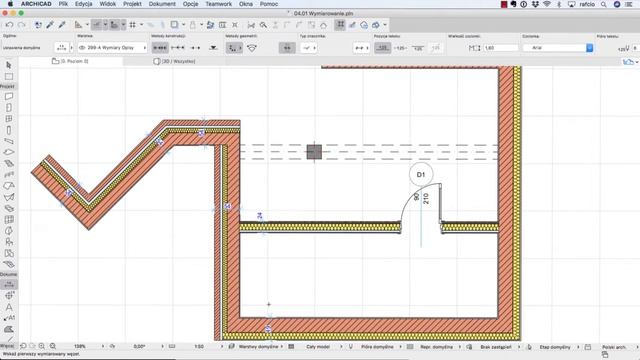Image resolution: width=640 pixels, height=360 pixels.
Task: Click Ustawienia domyślne settings button
Action: tap(21, 48)
